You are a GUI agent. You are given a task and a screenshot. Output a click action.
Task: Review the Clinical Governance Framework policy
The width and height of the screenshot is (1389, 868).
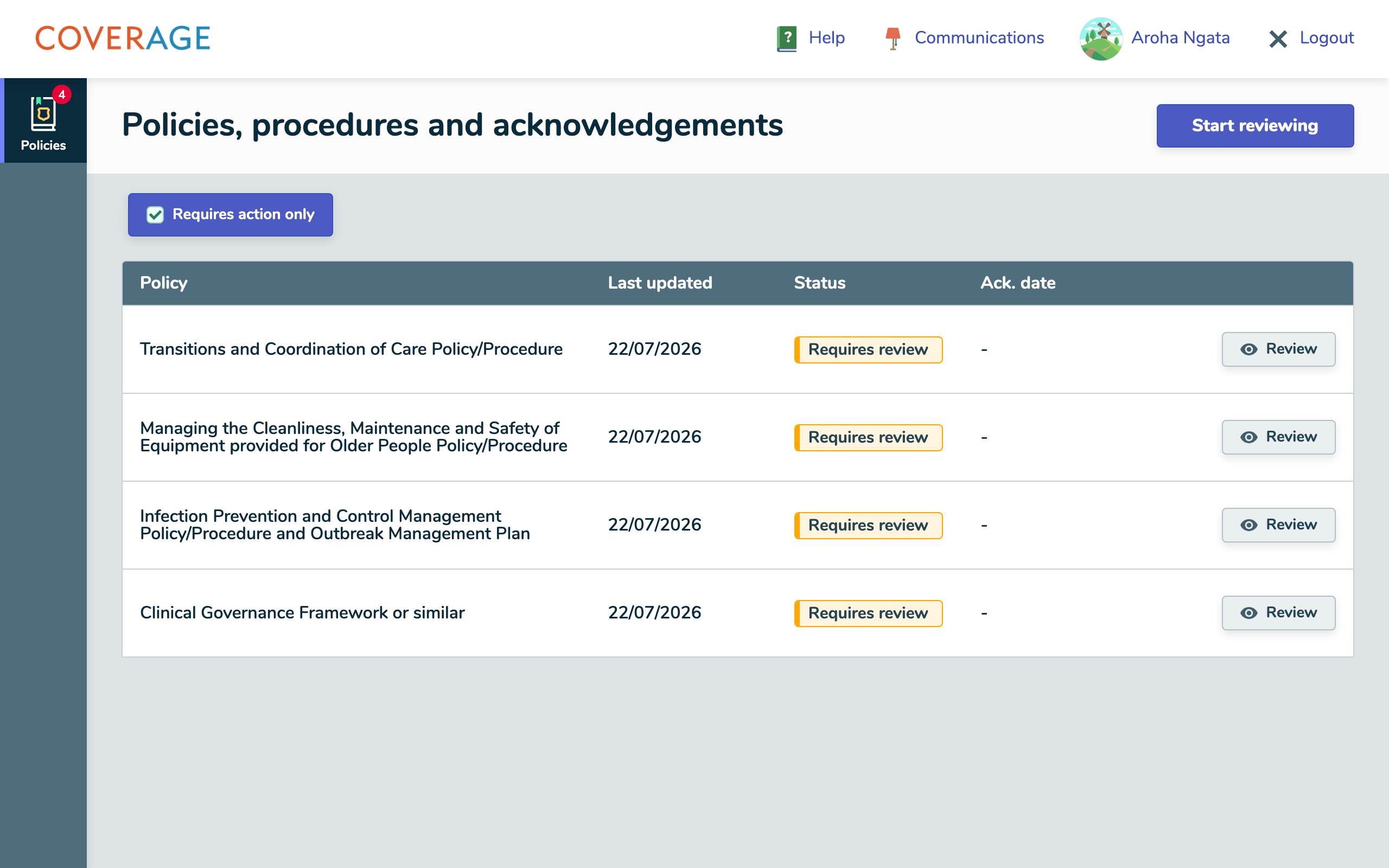[x=1278, y=612]
